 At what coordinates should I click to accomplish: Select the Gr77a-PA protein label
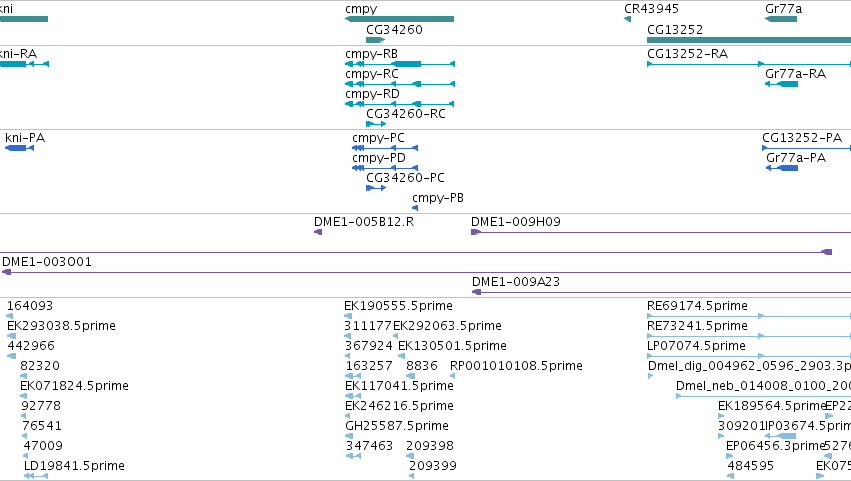[796, 158]
